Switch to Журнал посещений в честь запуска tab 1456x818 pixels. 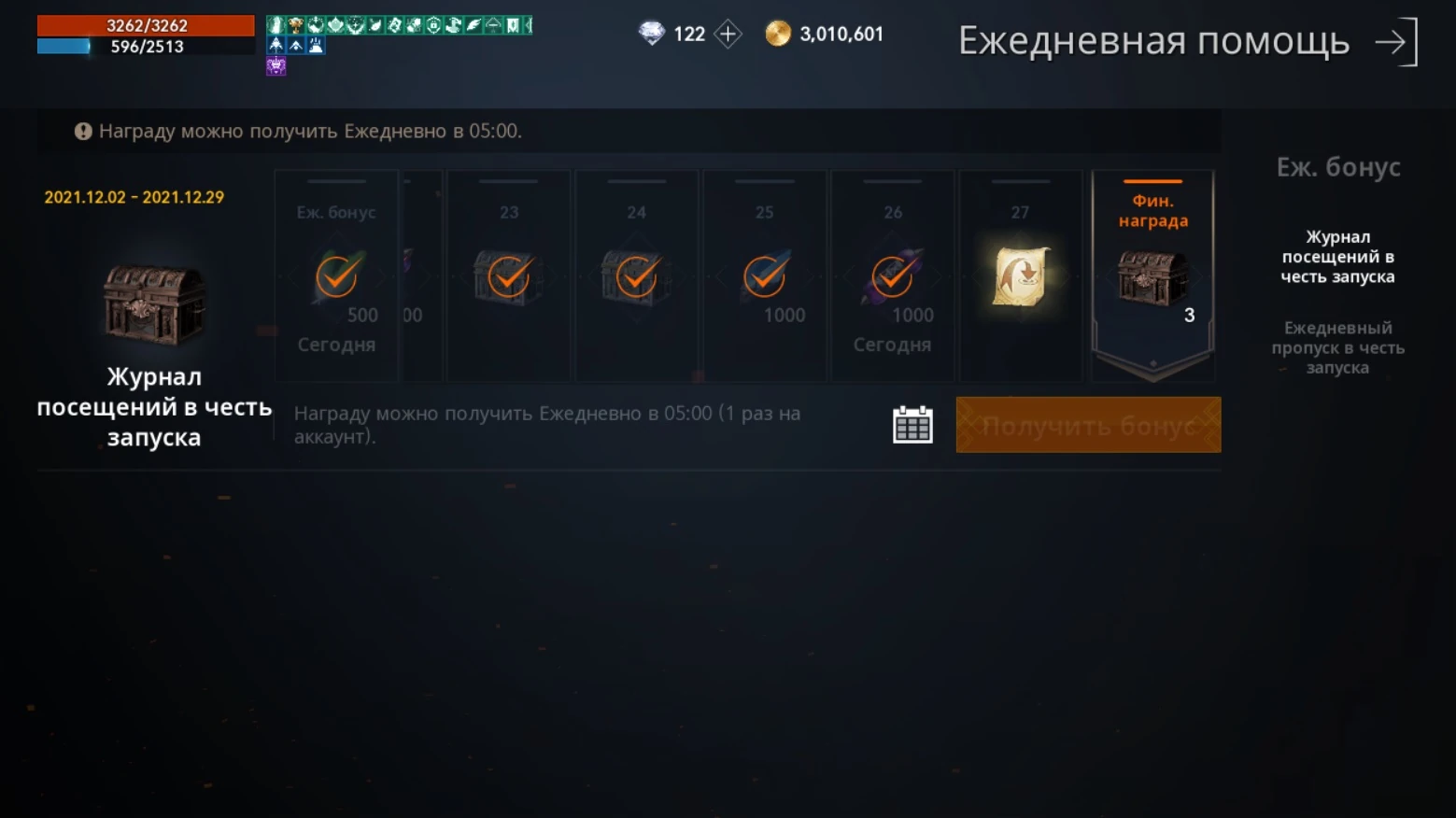pos(1337,257)
